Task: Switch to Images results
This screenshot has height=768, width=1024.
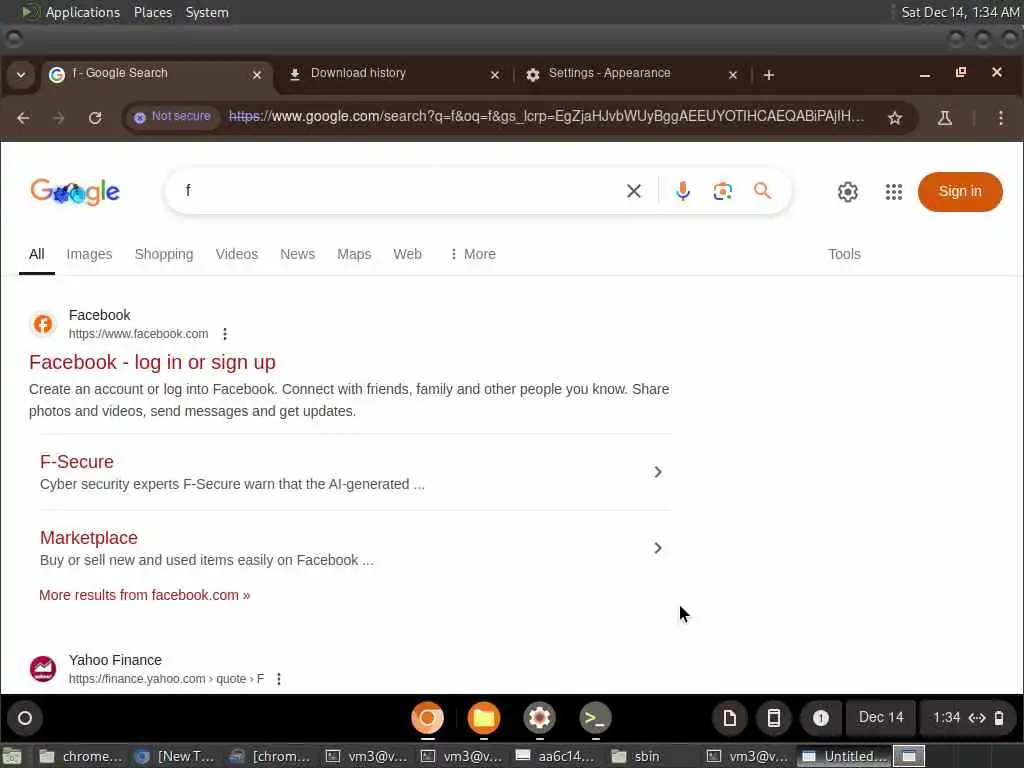Action: pos(89,254)
